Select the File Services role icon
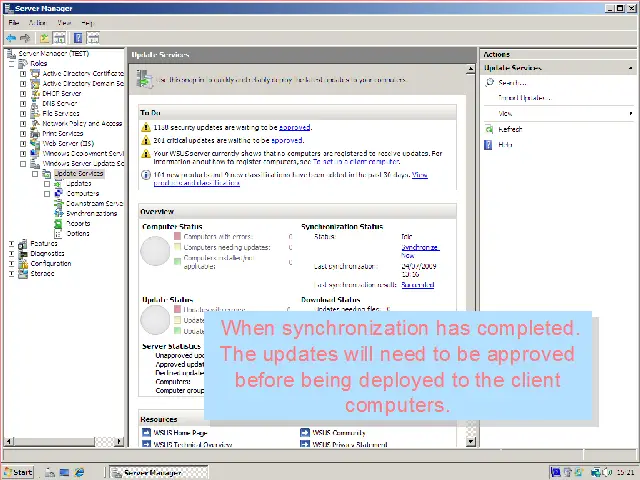 35,113
